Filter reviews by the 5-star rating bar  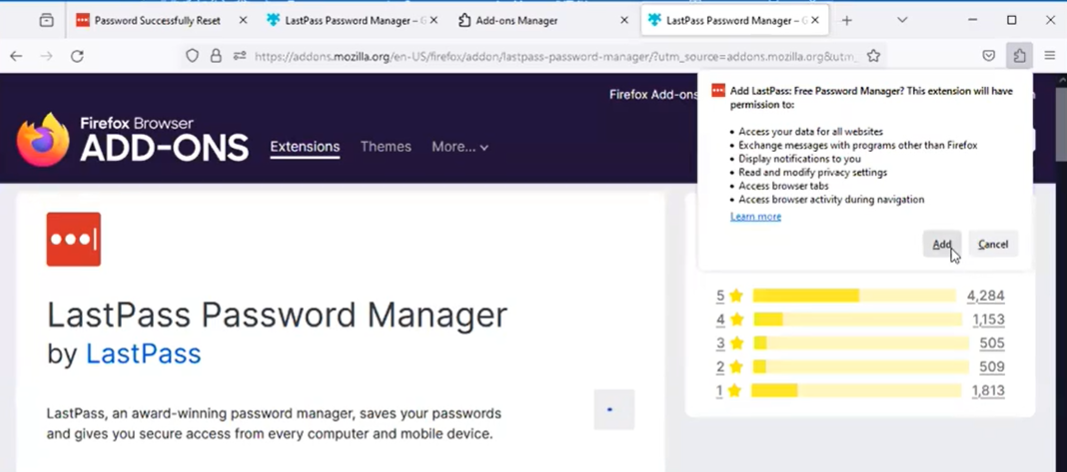click(854, 296)
